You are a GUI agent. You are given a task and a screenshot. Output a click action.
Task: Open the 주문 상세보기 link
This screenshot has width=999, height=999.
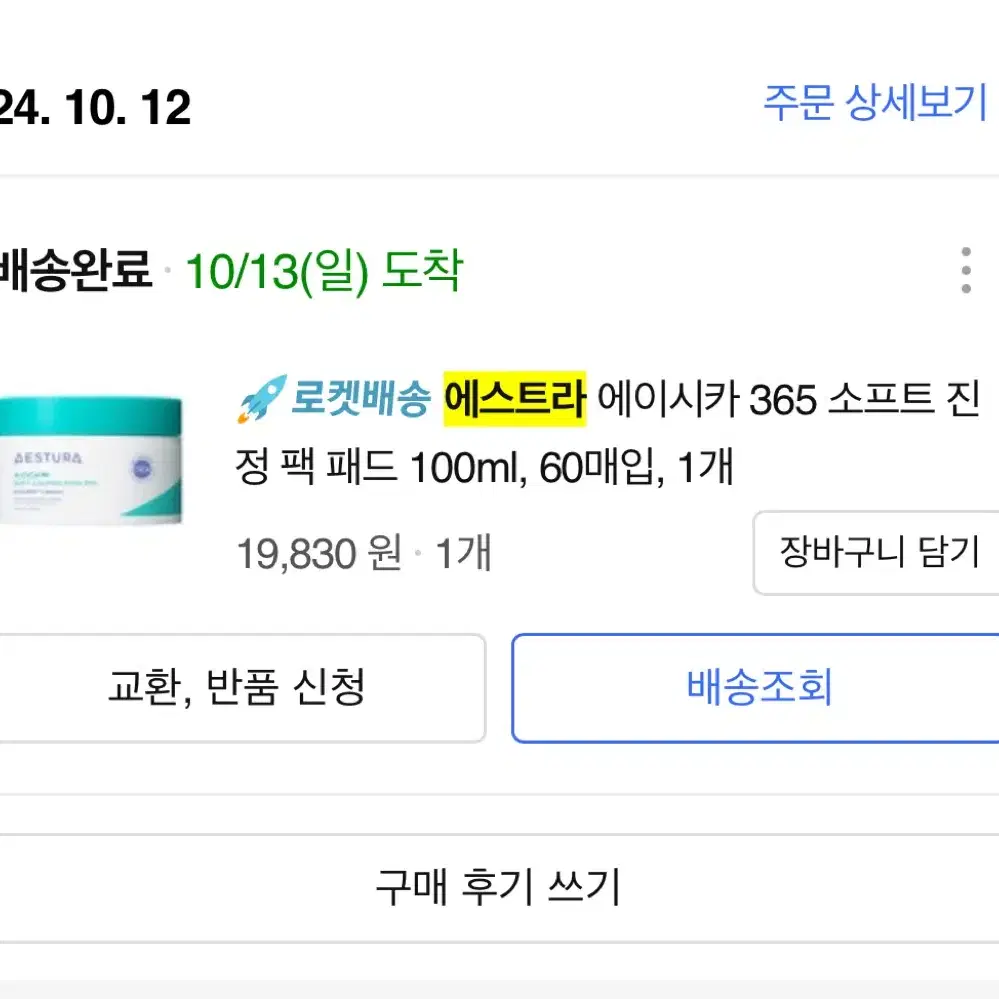tap(875, 103)
